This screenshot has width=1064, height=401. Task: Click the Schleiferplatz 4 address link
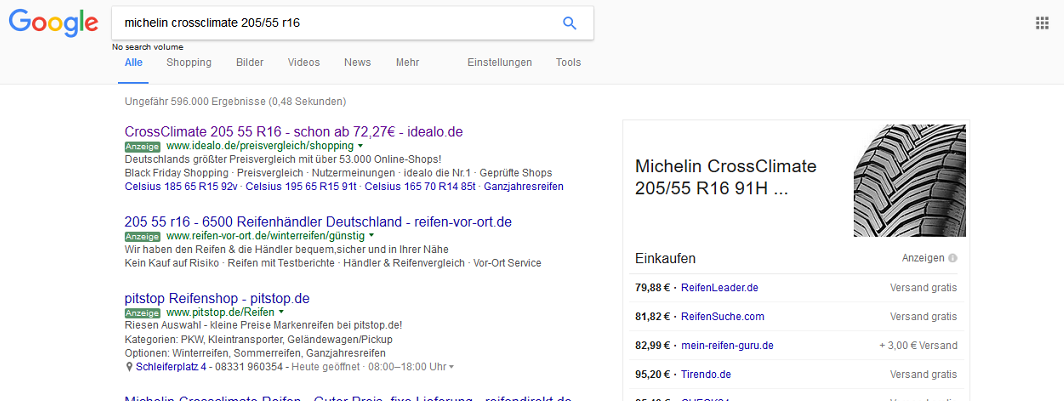click(x=172, y=367)
